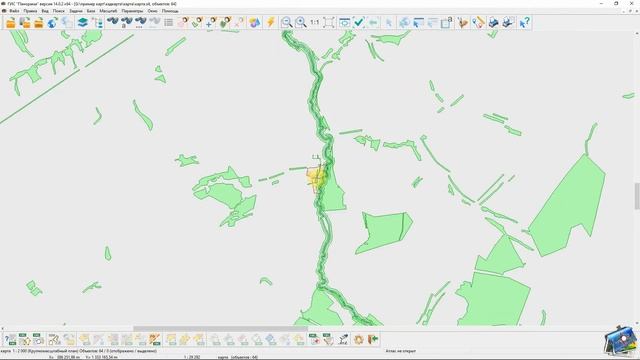
Task: Click the fit whole map frame icon
Action: 329,22
